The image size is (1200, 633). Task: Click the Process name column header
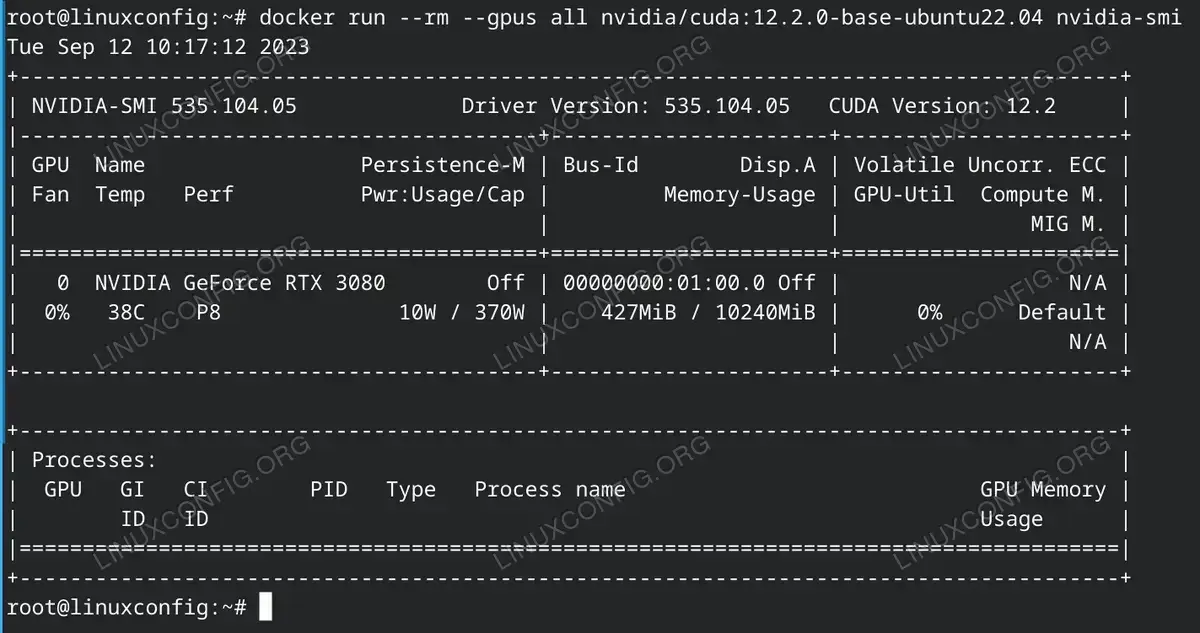tap(550, 490)
